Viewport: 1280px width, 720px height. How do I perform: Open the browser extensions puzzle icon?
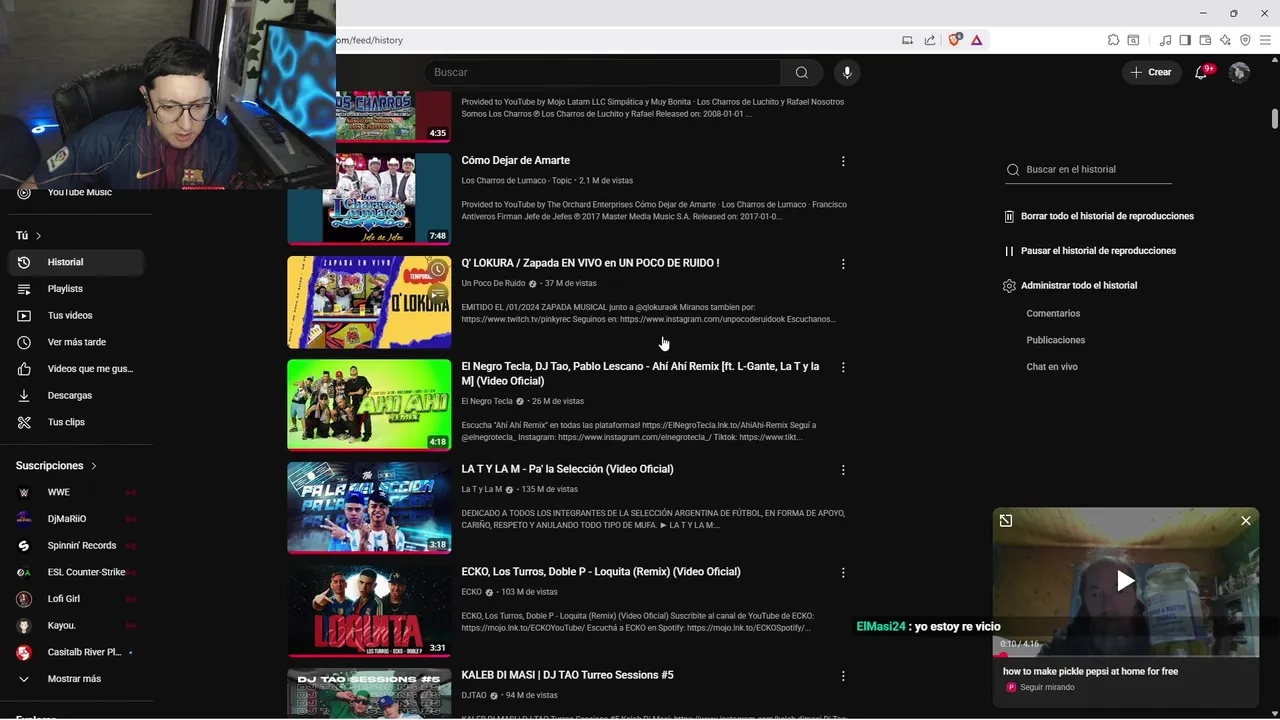[x=1113, y=40]
